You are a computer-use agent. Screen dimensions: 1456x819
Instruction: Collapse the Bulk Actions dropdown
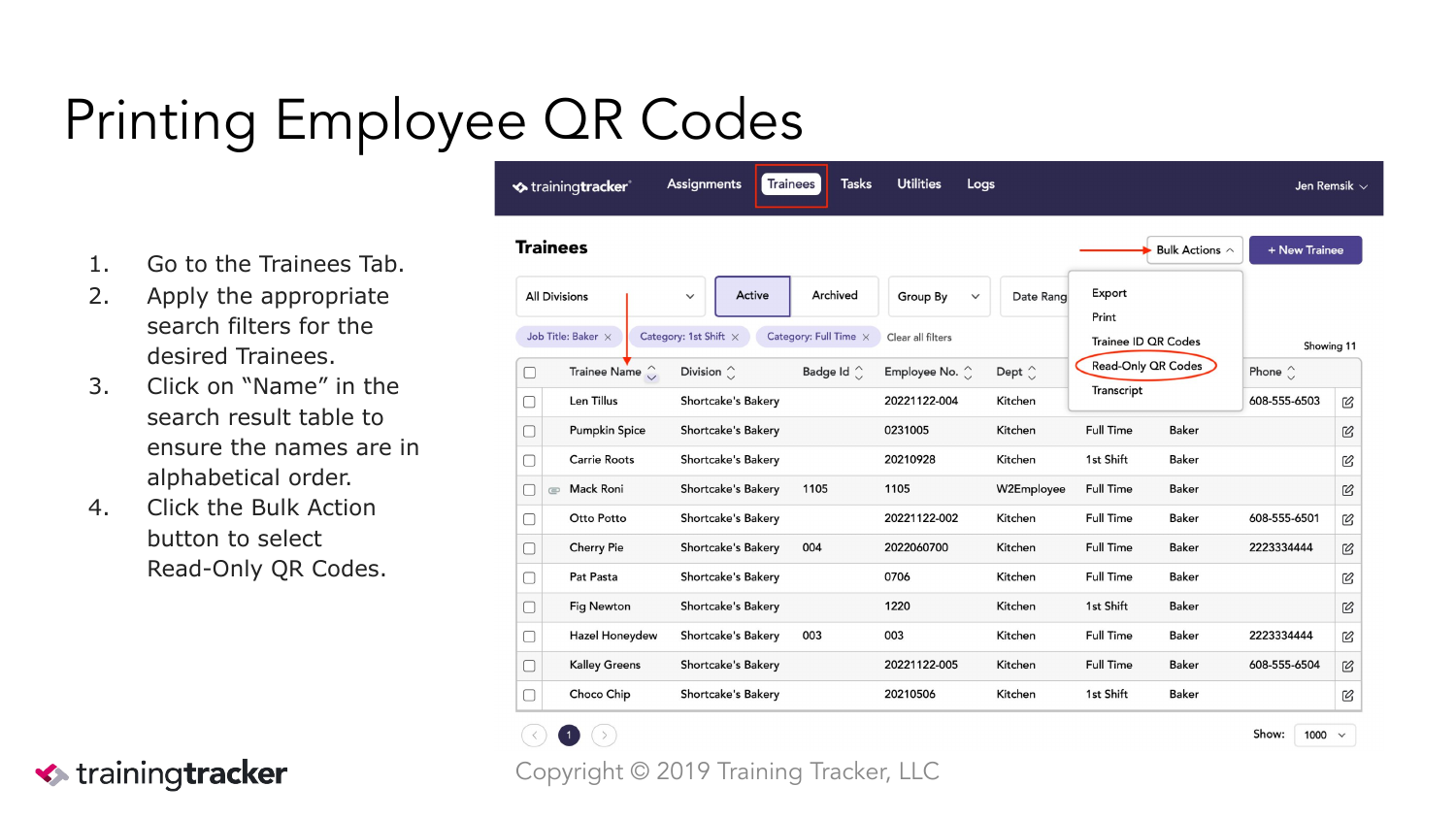click(1195, 250)
